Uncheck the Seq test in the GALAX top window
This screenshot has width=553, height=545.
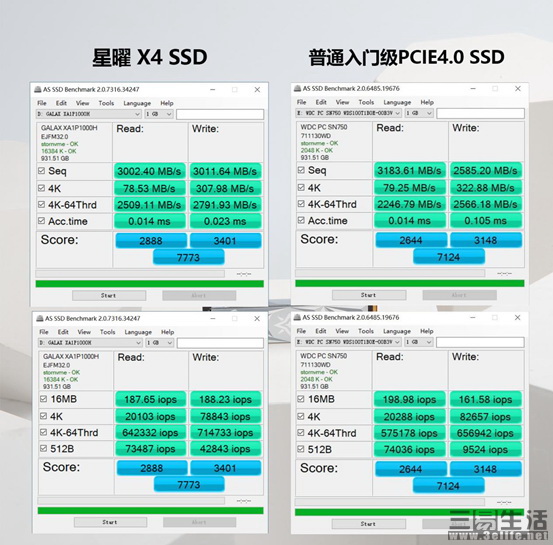42,171
